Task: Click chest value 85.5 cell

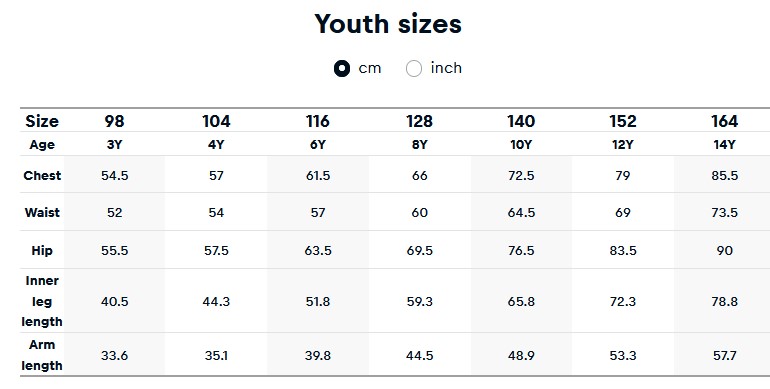Action: [724, 175]
